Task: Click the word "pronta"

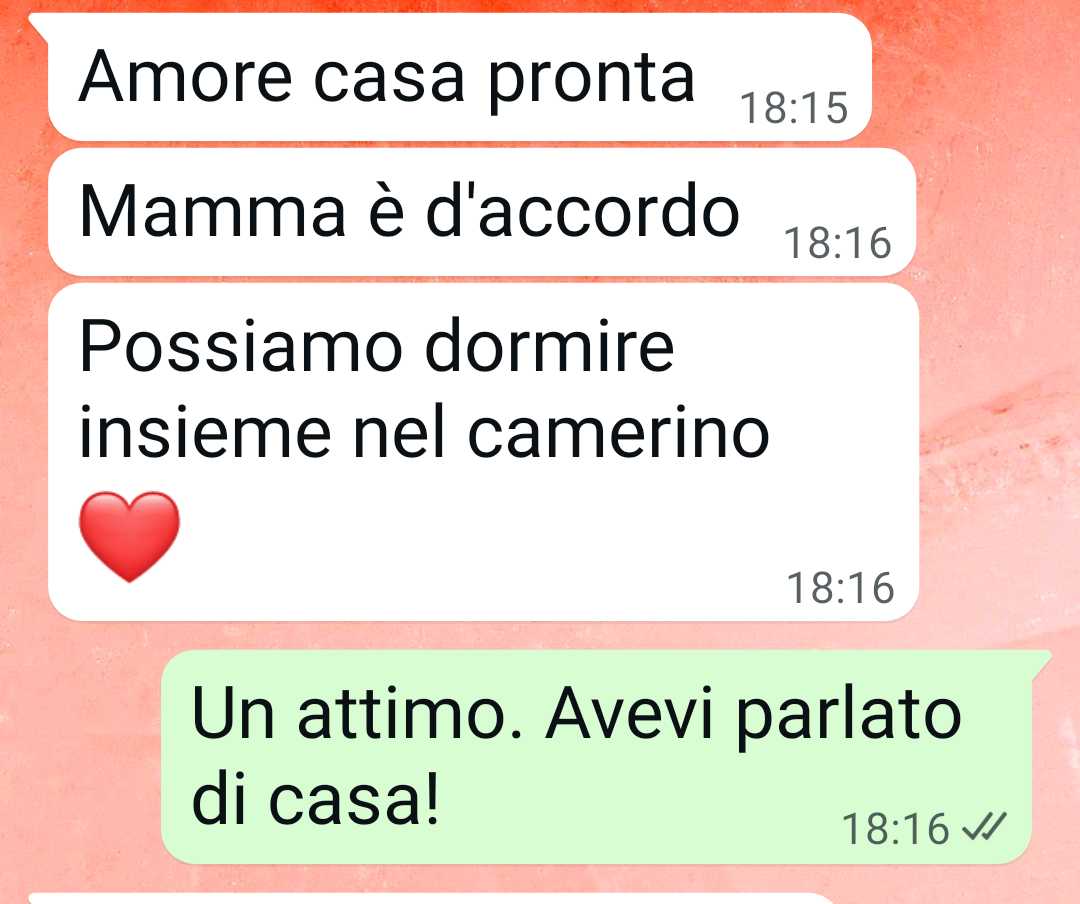Action: point(592,80)
